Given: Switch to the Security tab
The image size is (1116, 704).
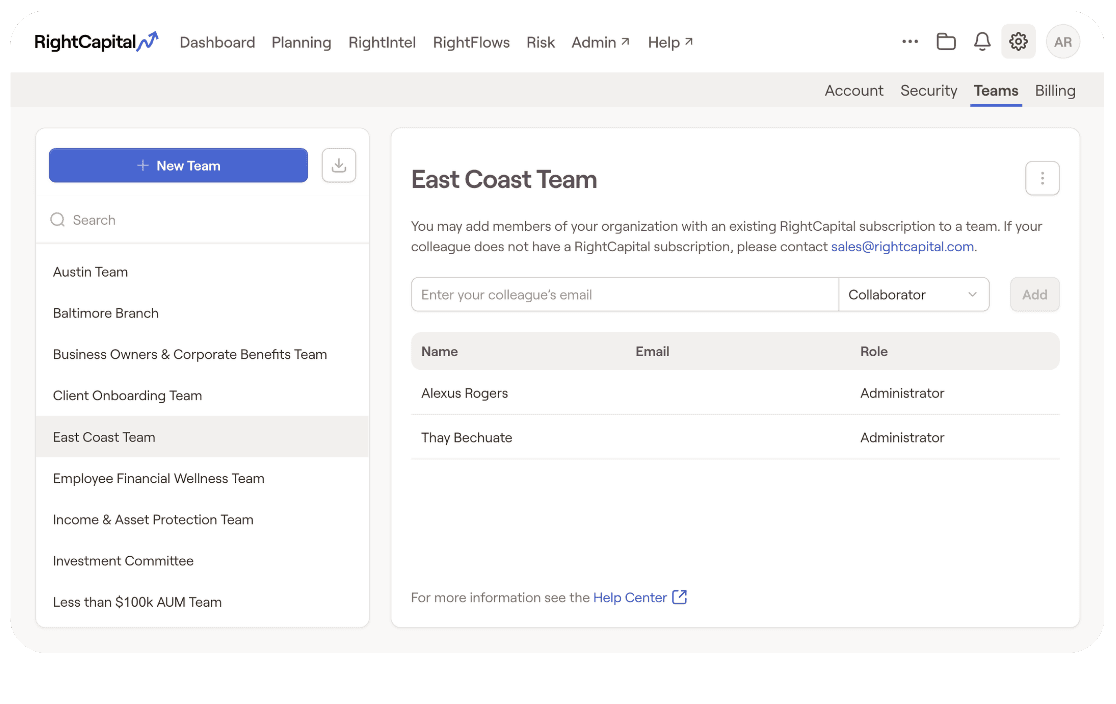Looking at the screenshot, I should point(928,90).
